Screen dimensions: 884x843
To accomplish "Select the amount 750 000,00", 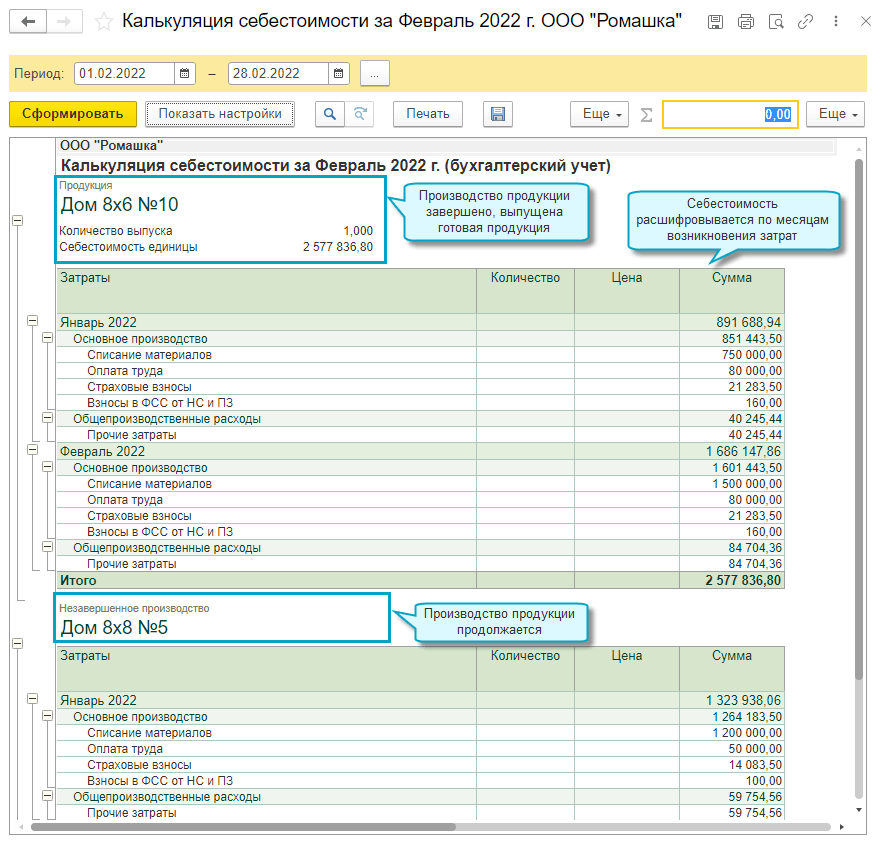I will [x=752, y=355].
